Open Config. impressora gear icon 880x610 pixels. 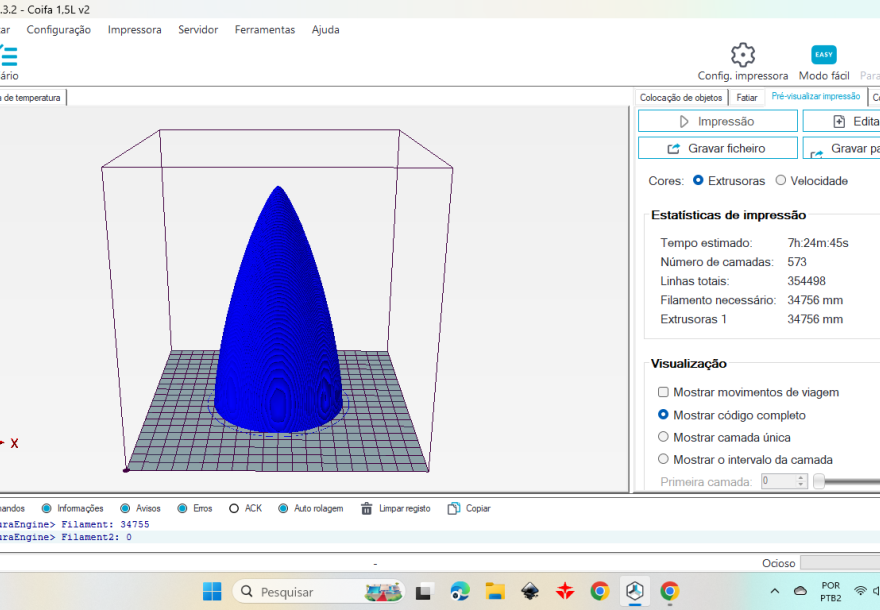[742, 55]
